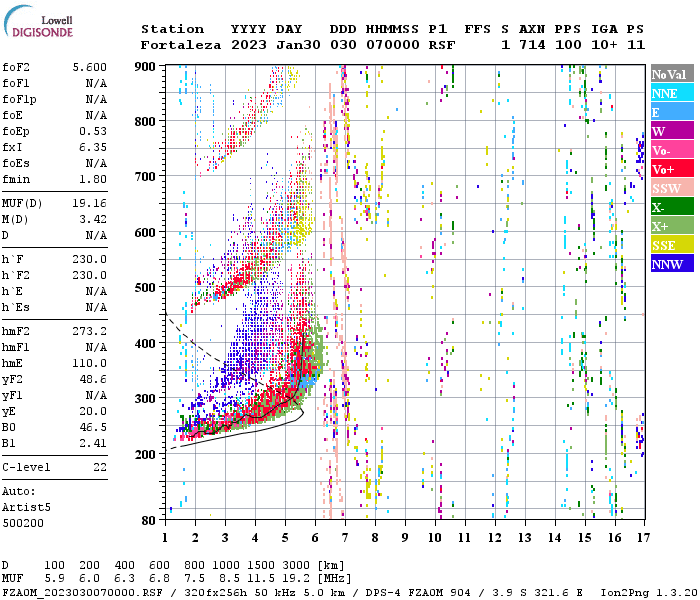Click the h`F value 230.0
Image resolution: width=700 pixels, height=600 pixels.
point(90,259)
